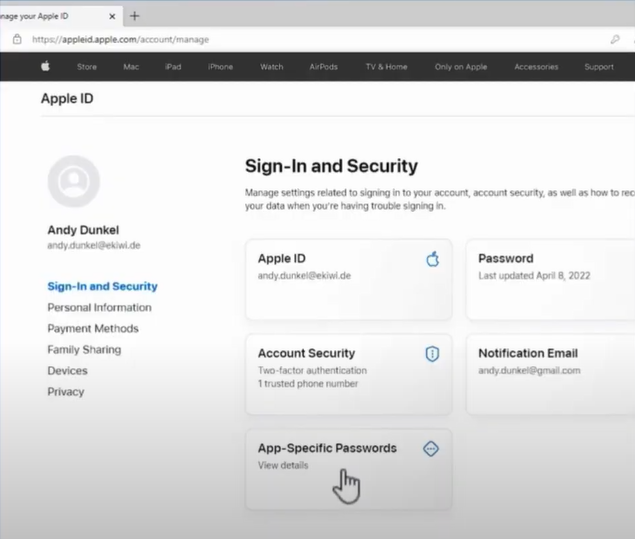Click the Sign-In and Security heading
The width and height of the screenshot is (635, 539).
[x=331, y=166]
